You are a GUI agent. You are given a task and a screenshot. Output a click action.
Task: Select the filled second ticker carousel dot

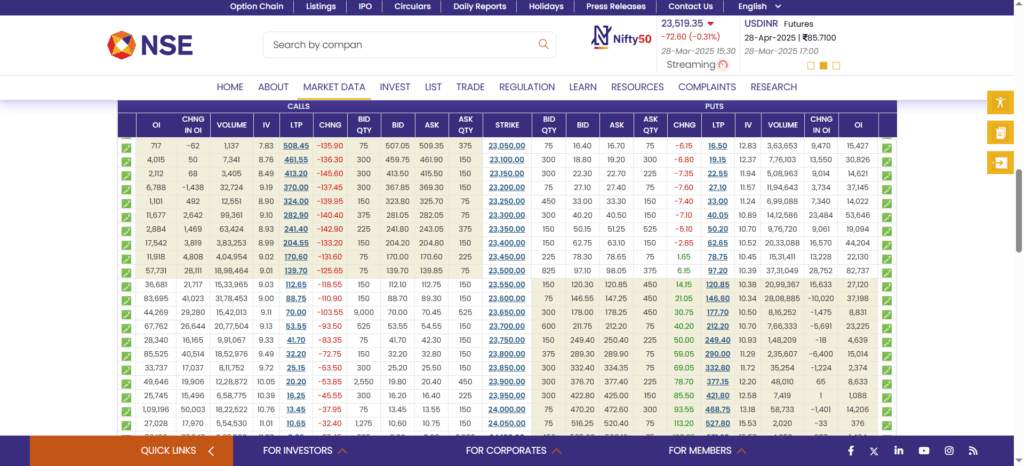coord(824,65)
